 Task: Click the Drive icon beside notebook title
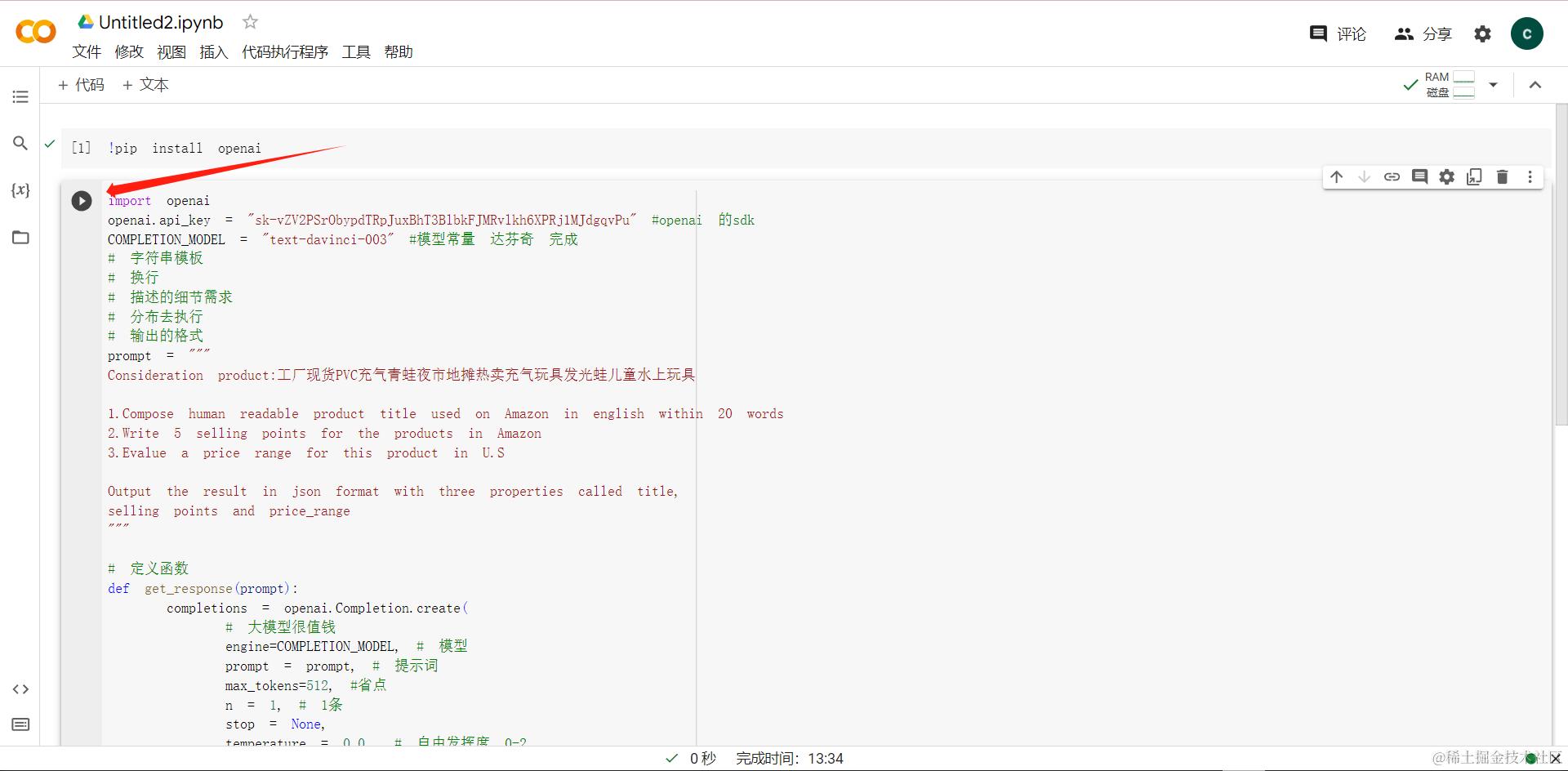click(x=86, y=21)
